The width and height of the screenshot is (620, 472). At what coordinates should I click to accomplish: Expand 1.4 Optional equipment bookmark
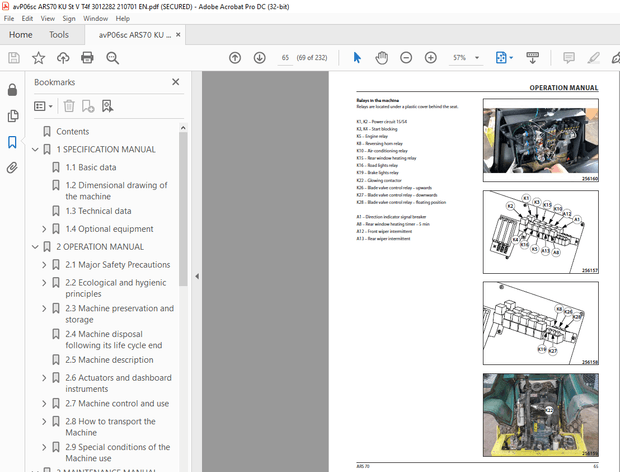point(44,229)
